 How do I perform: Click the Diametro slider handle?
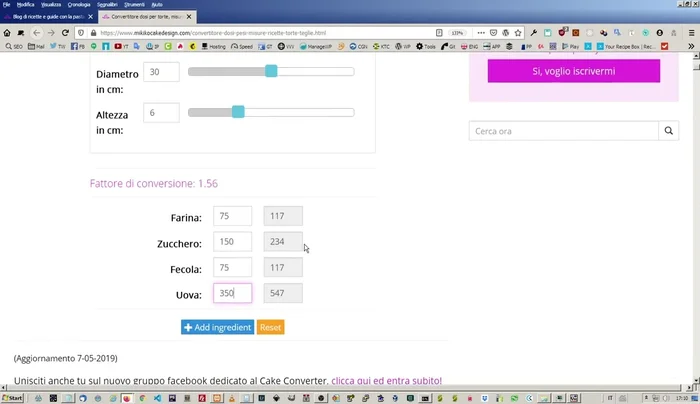(271, 71)
